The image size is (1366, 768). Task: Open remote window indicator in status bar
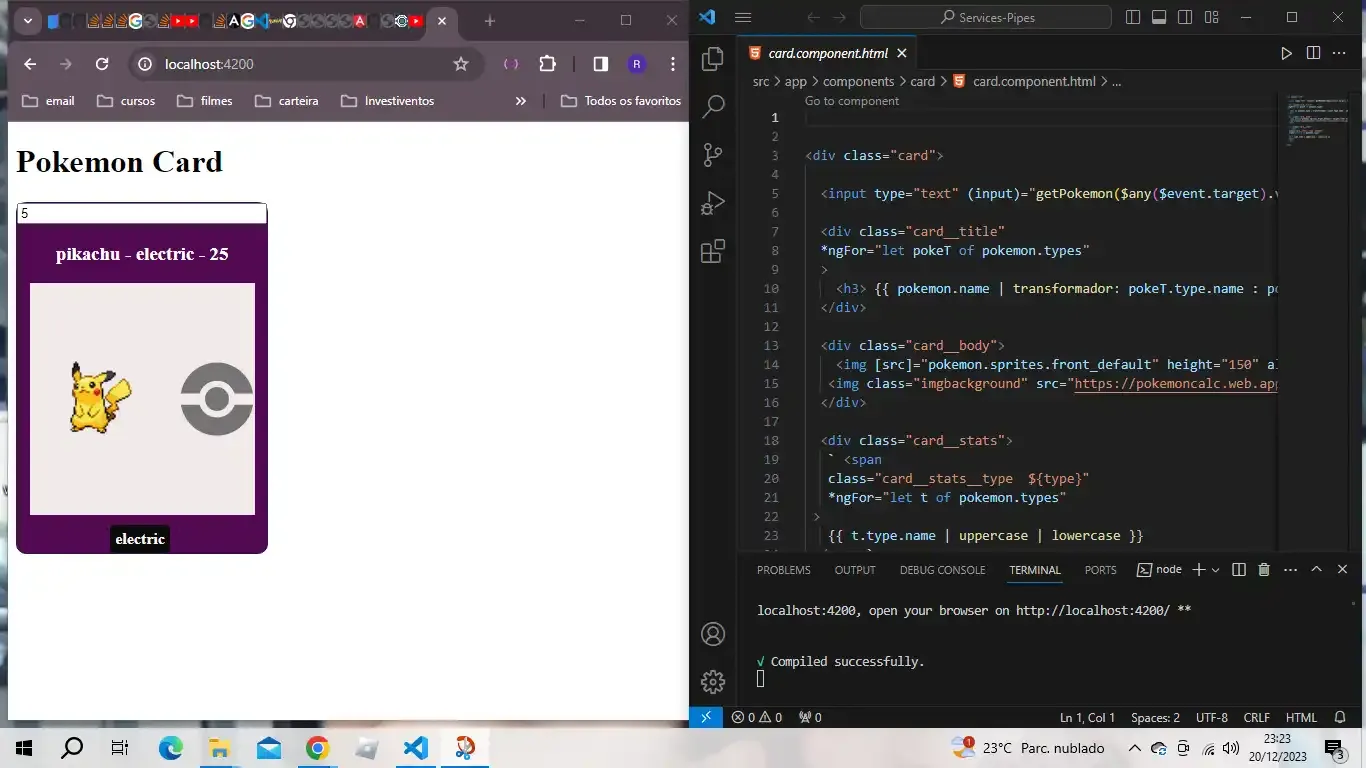(706, 717)
